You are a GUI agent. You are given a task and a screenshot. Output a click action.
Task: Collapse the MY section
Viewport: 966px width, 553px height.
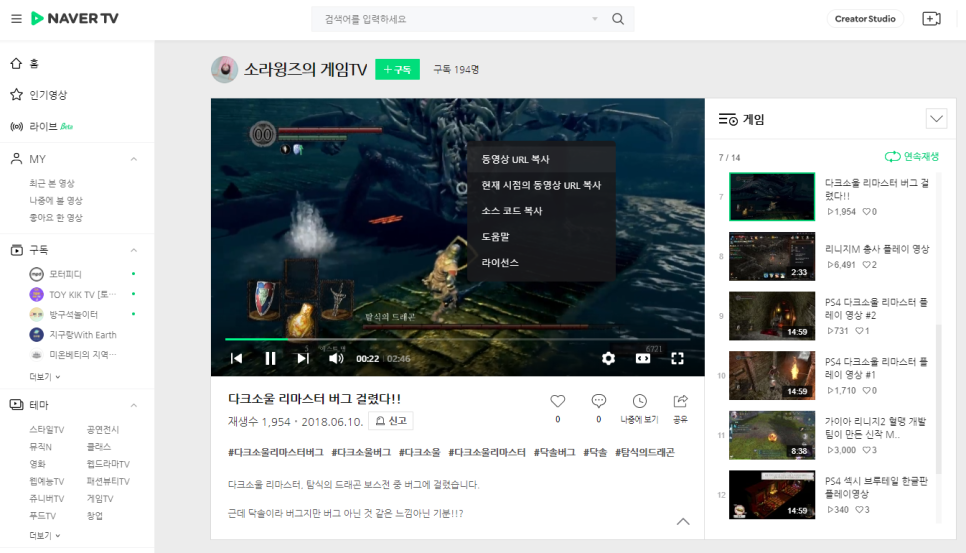134,159
